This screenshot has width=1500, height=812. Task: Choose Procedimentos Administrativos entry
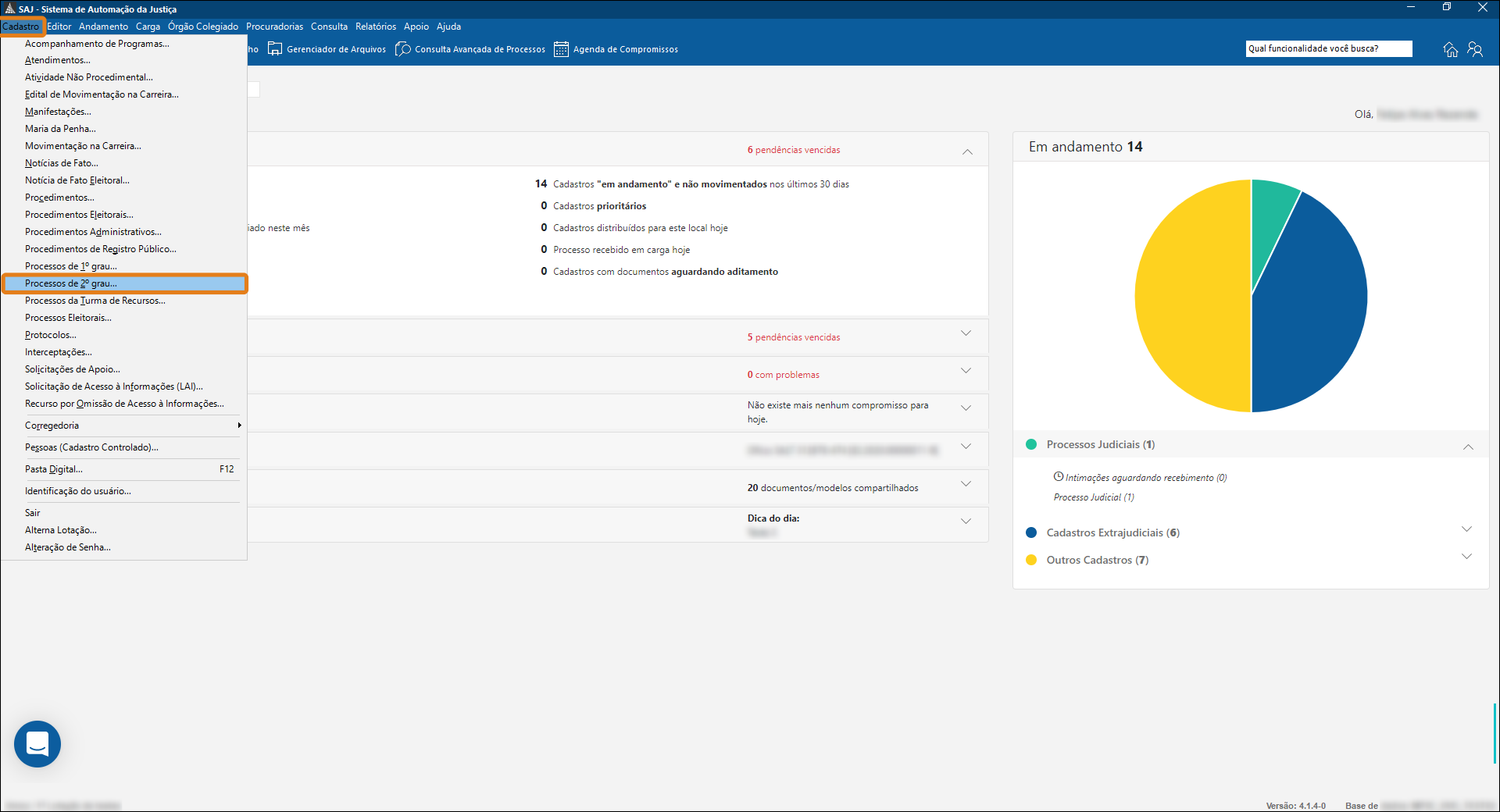[124, 232]
